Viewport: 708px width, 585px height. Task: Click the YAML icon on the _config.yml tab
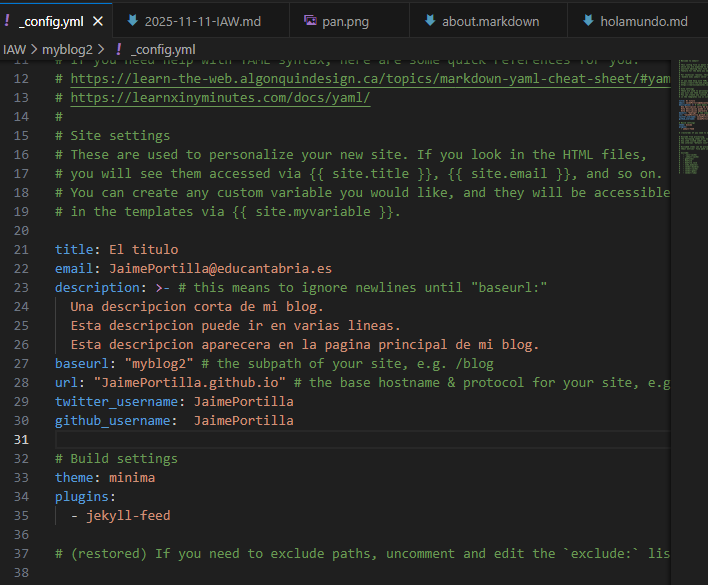click(x=8, y=20)
